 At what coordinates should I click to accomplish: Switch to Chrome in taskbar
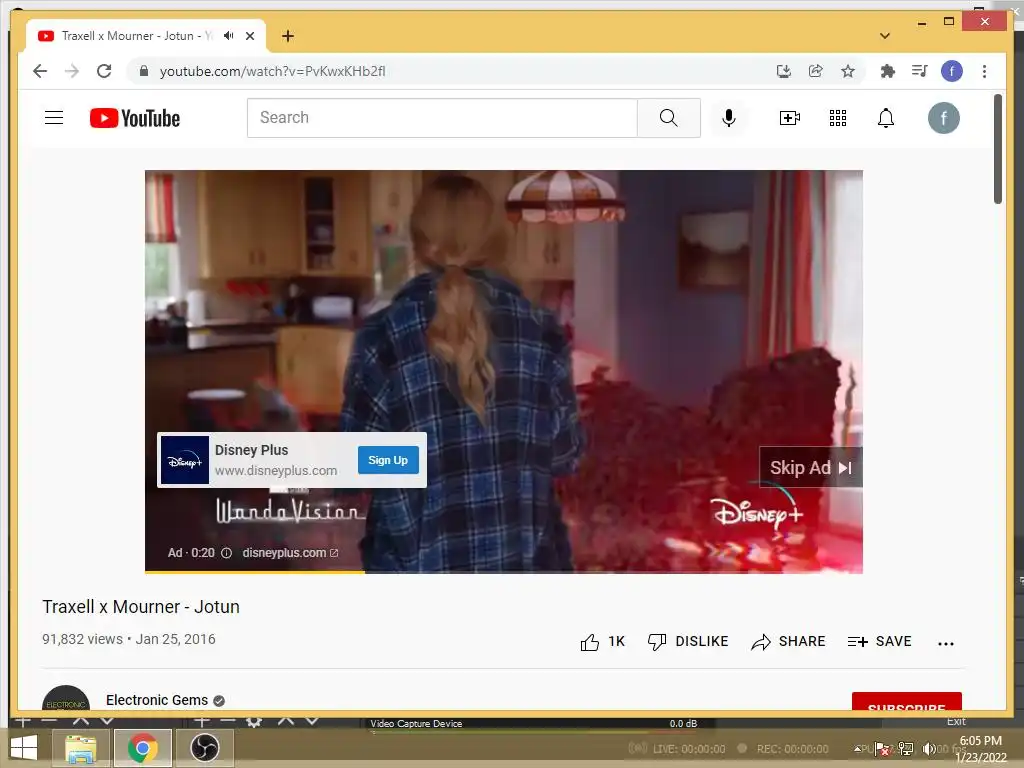(143, 748)
